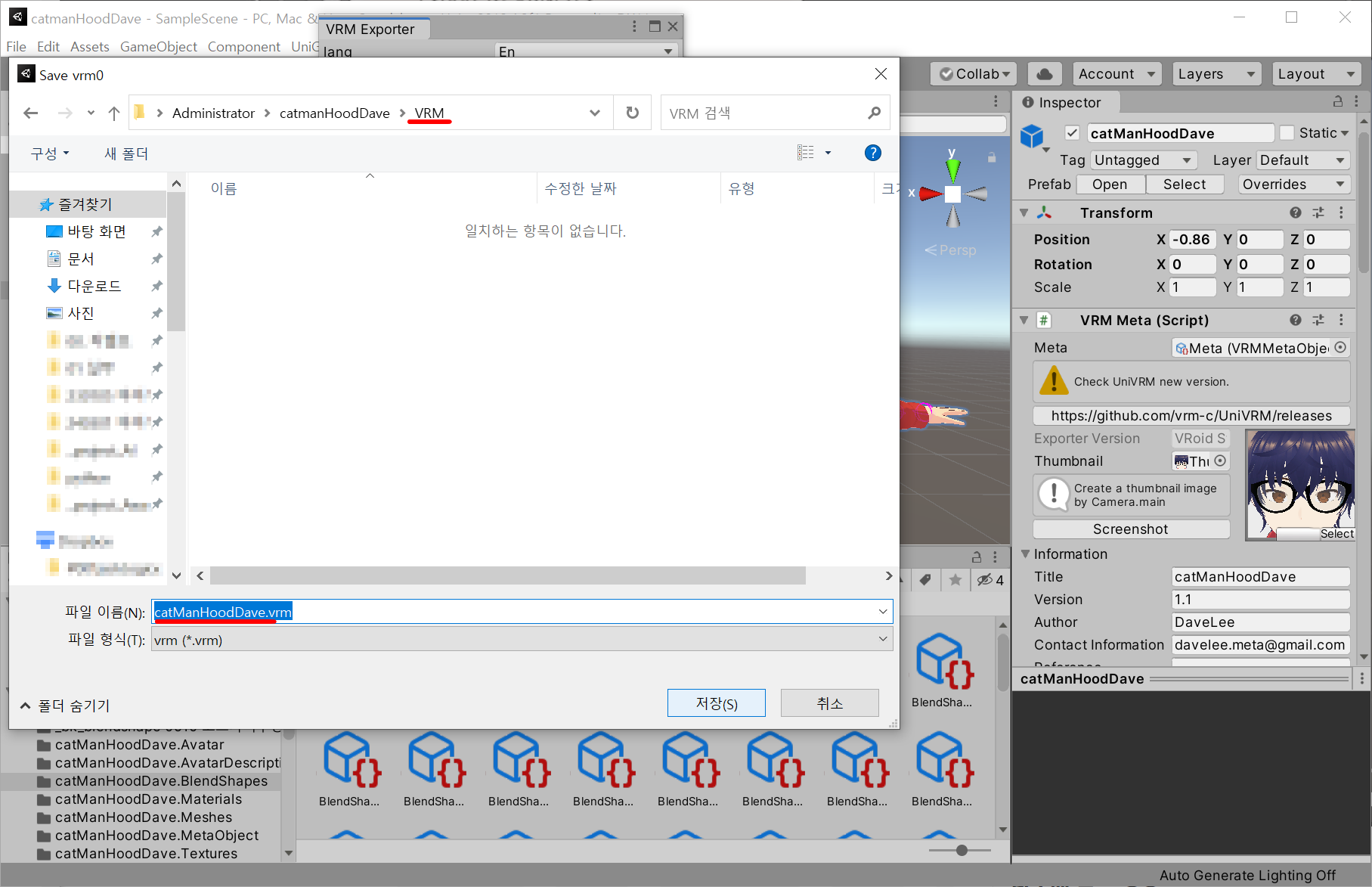
Task: Click the scene gizmo Y-axis cone
Action: point(952,169)
